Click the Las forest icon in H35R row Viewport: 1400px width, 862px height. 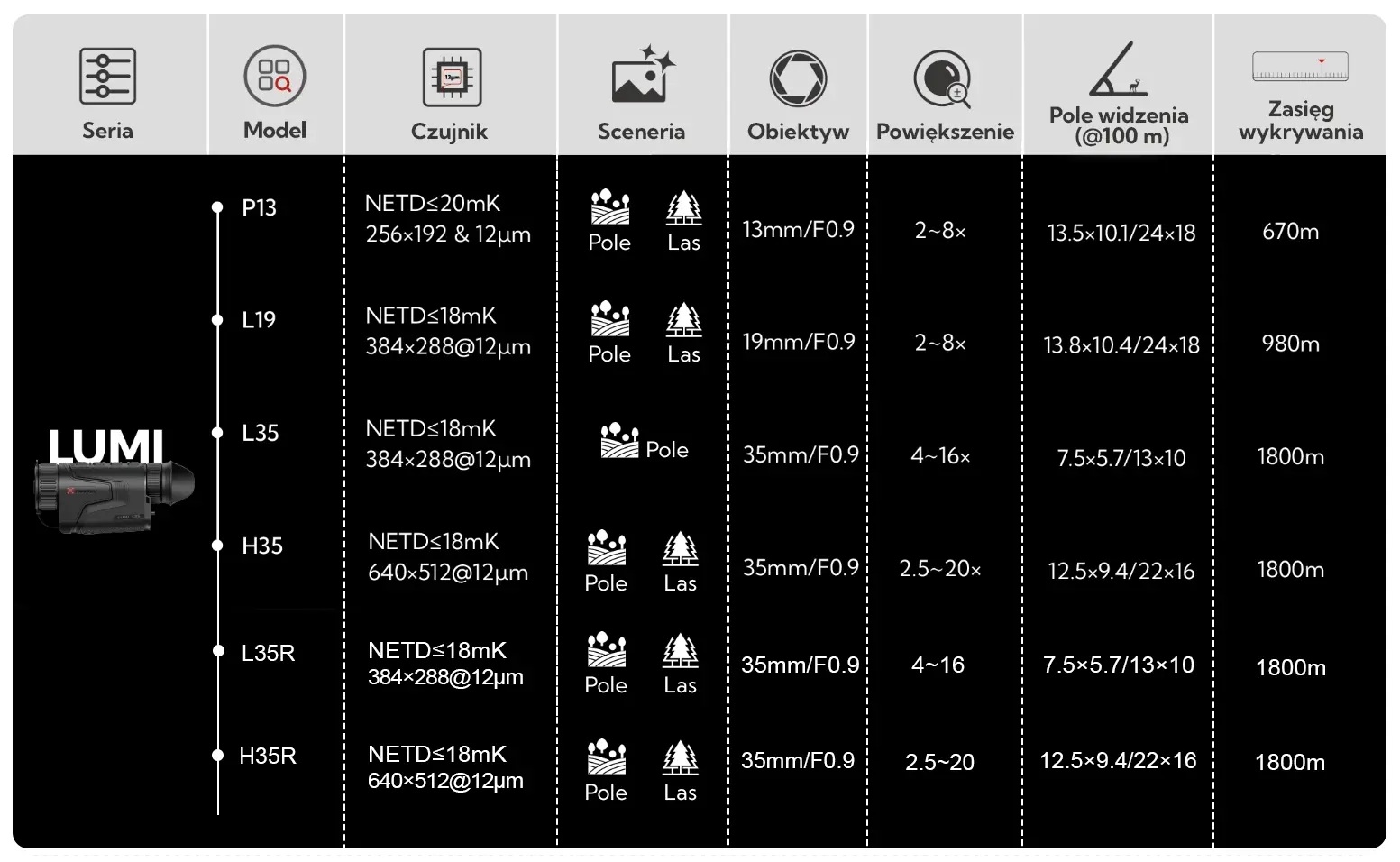(680, 758)
